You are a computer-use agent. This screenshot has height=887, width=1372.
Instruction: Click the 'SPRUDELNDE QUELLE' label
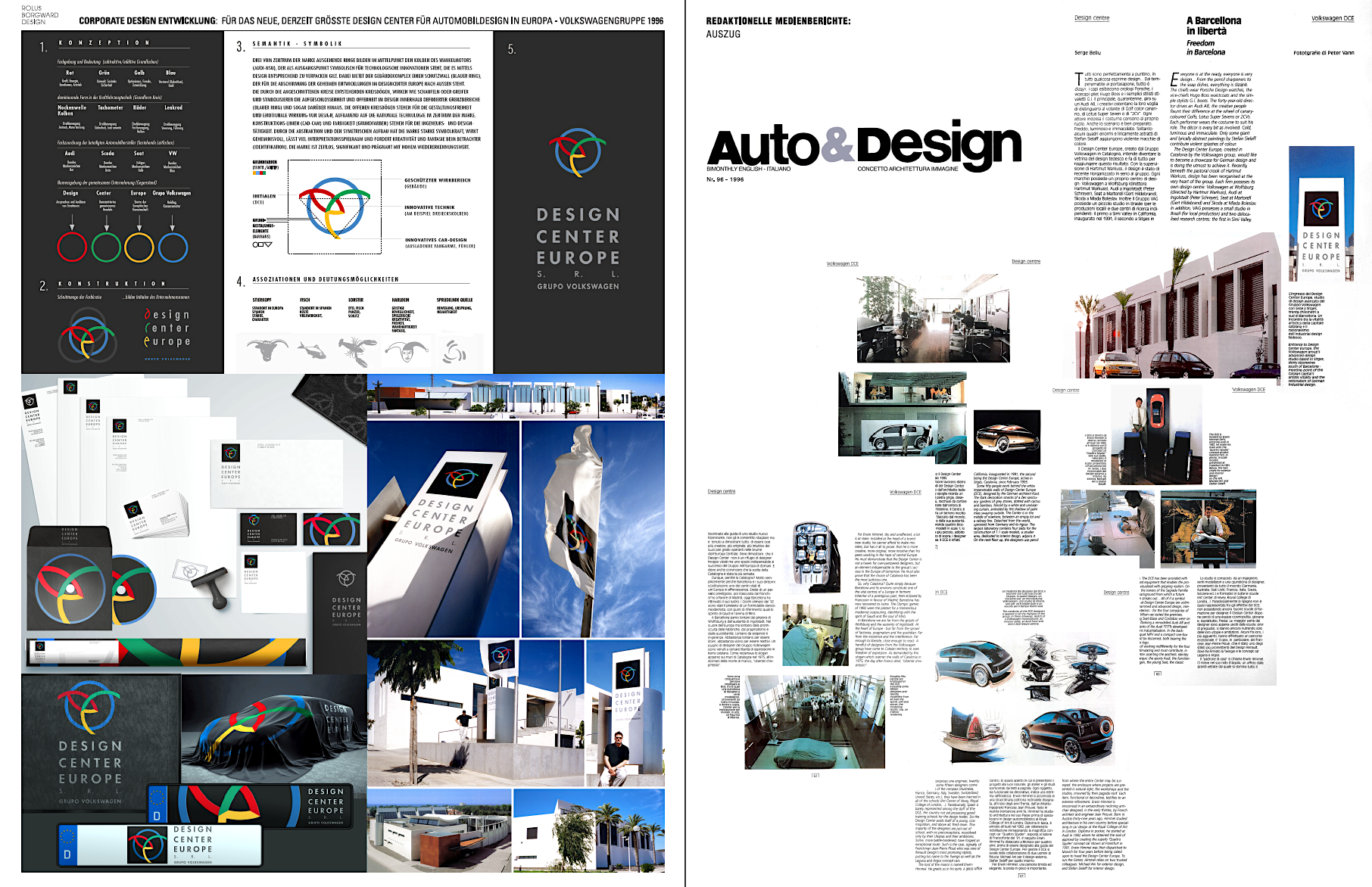click(454, 300)
